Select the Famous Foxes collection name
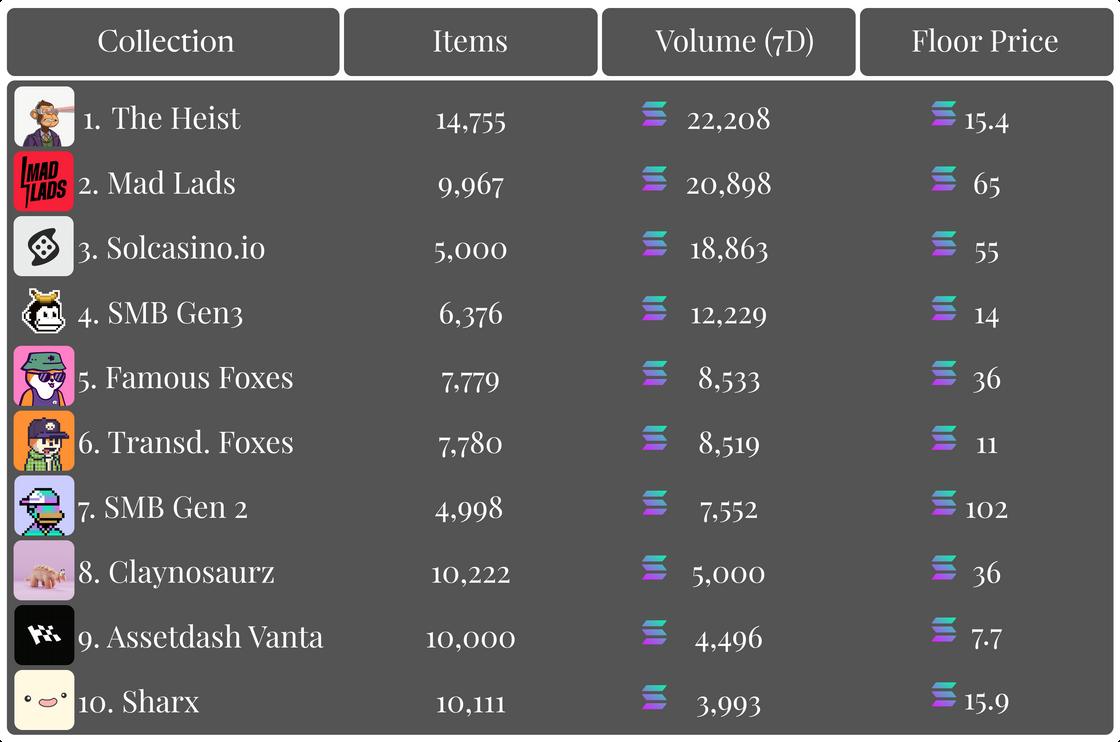This screenshot has width=1120, height=742. [199, 378]
